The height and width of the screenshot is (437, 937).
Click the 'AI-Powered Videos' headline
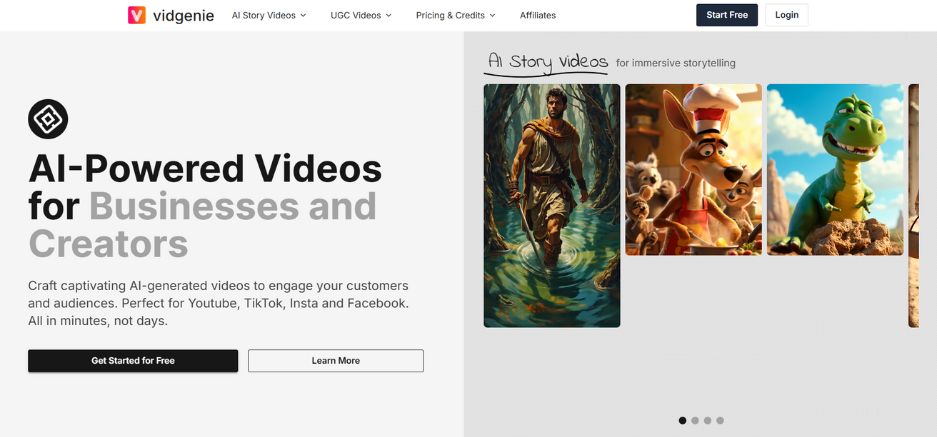(205, 168)
